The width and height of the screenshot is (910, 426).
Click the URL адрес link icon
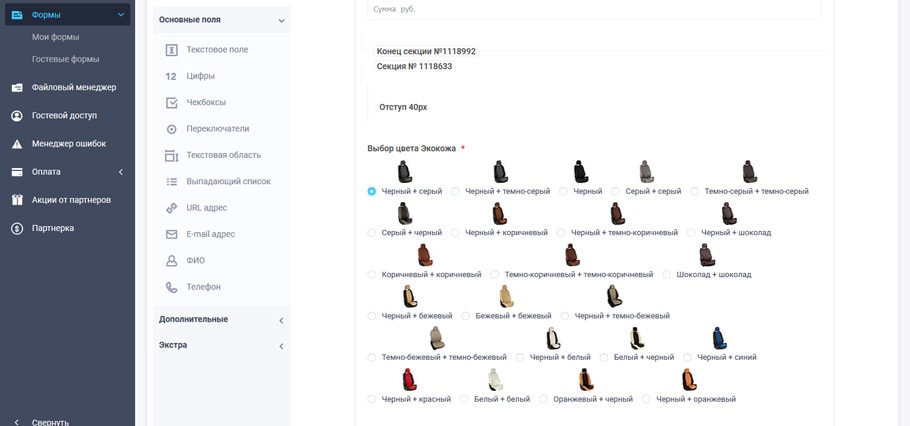171,208
